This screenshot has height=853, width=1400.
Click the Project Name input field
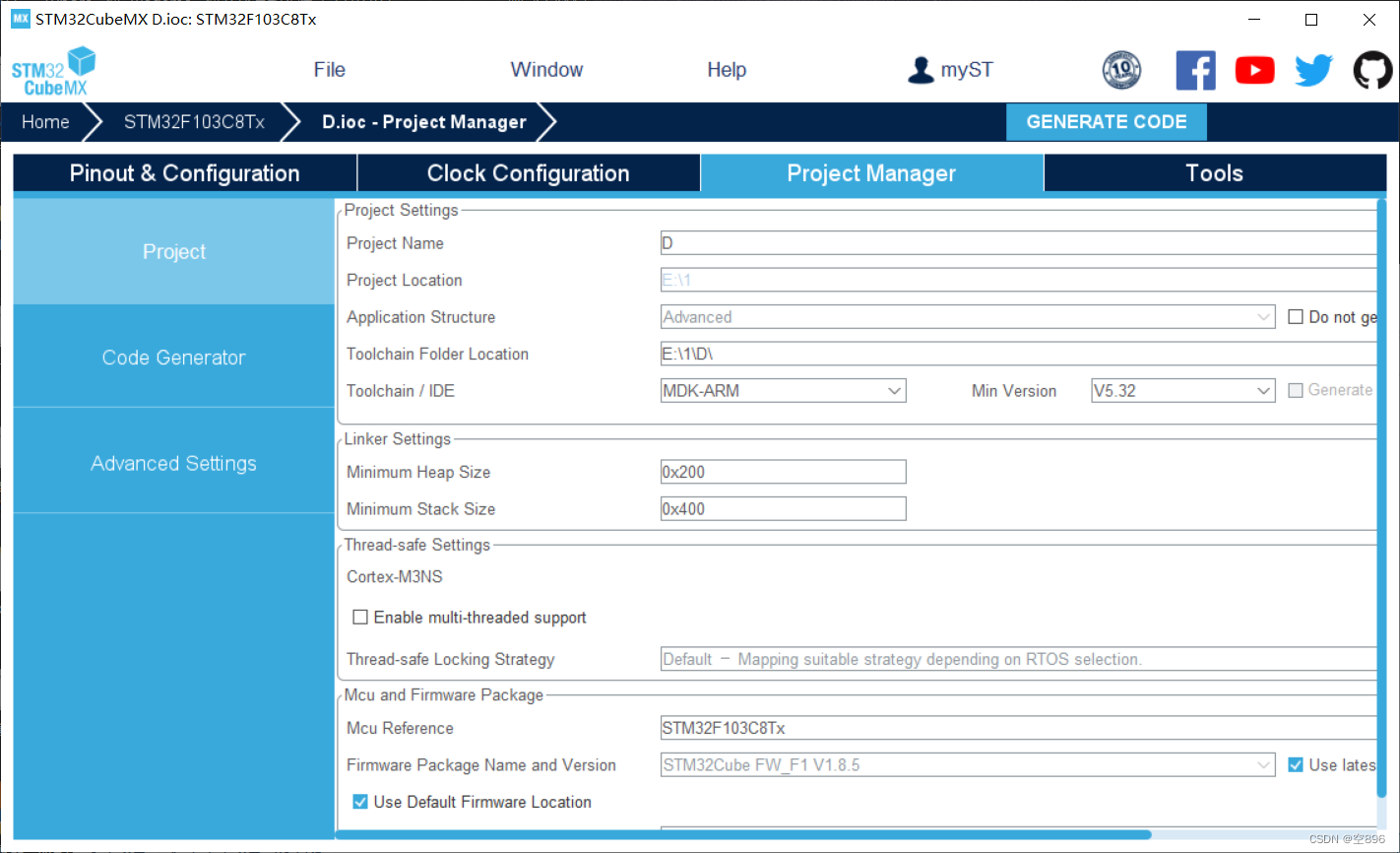(x=1018, y=243)
